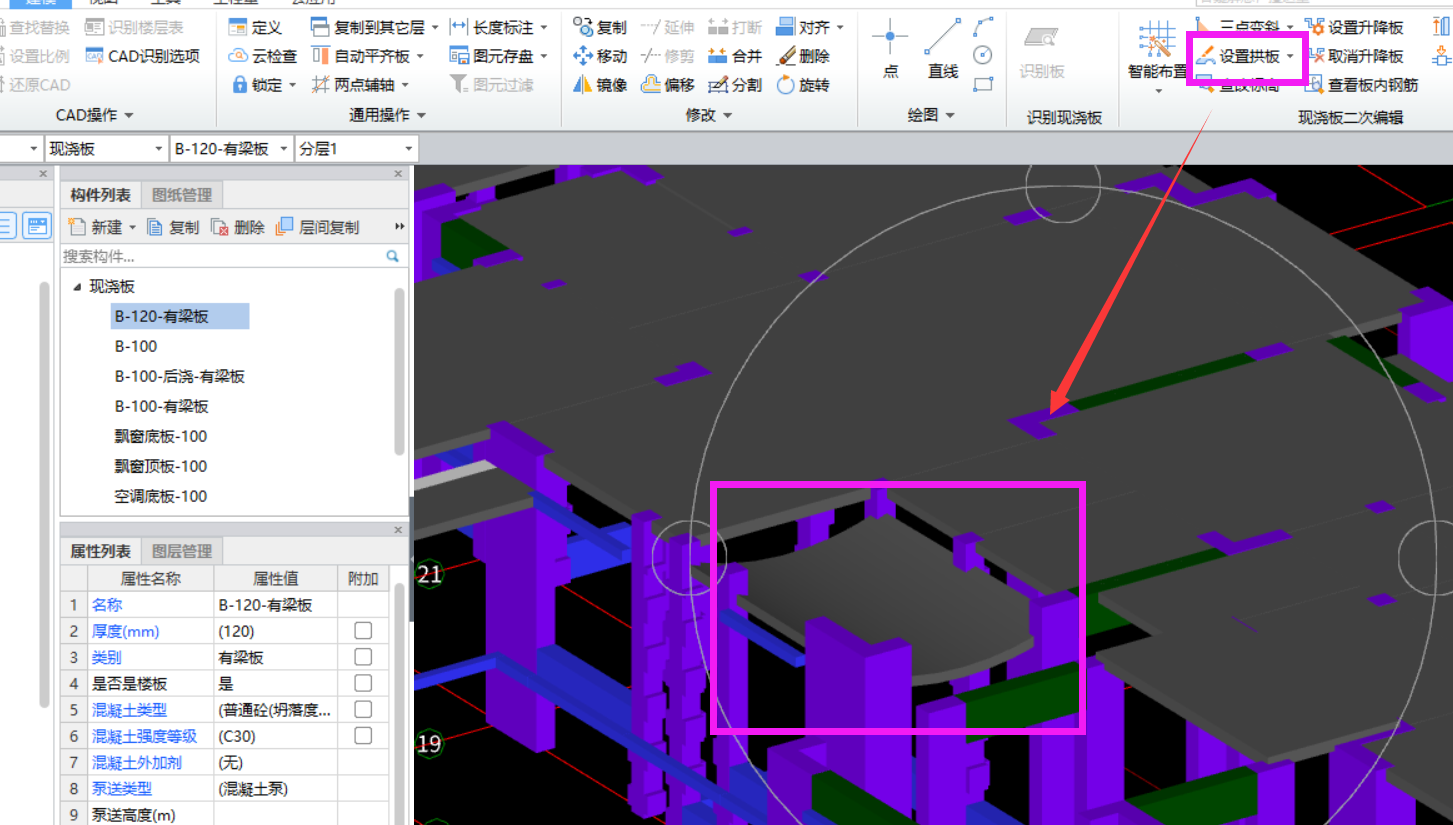Open 新建 dropdown arrow in component list
The image size is (1453, 825).
[132, 228]
